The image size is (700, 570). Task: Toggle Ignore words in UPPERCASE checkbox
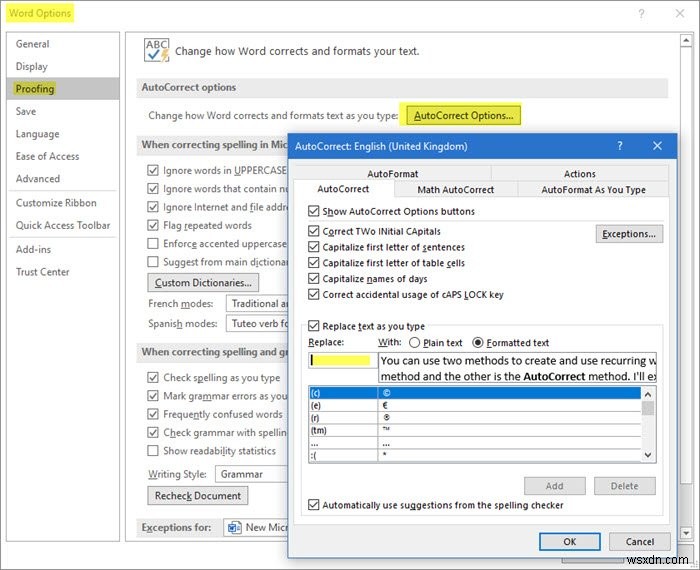coord(153,171)
